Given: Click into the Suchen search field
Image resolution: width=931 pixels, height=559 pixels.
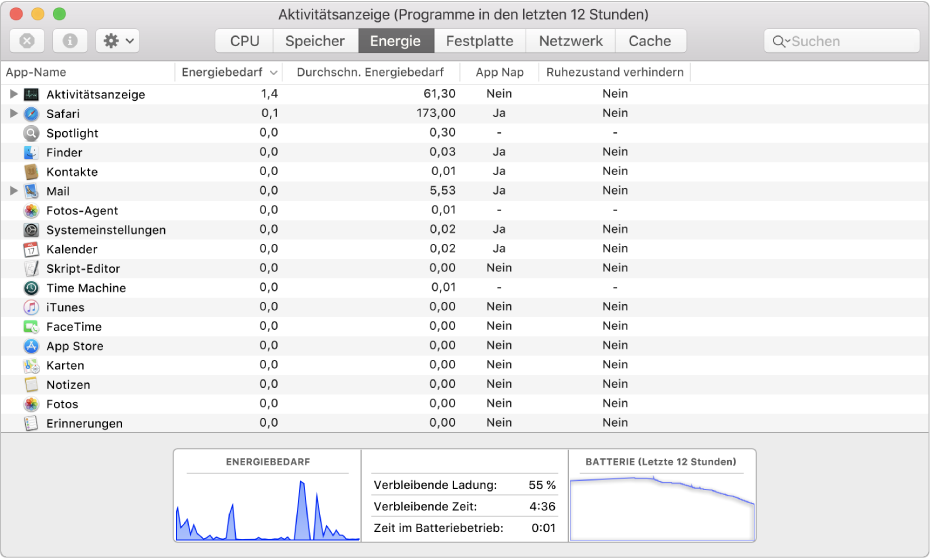Looking at the screenshot, I should [842, 41].
